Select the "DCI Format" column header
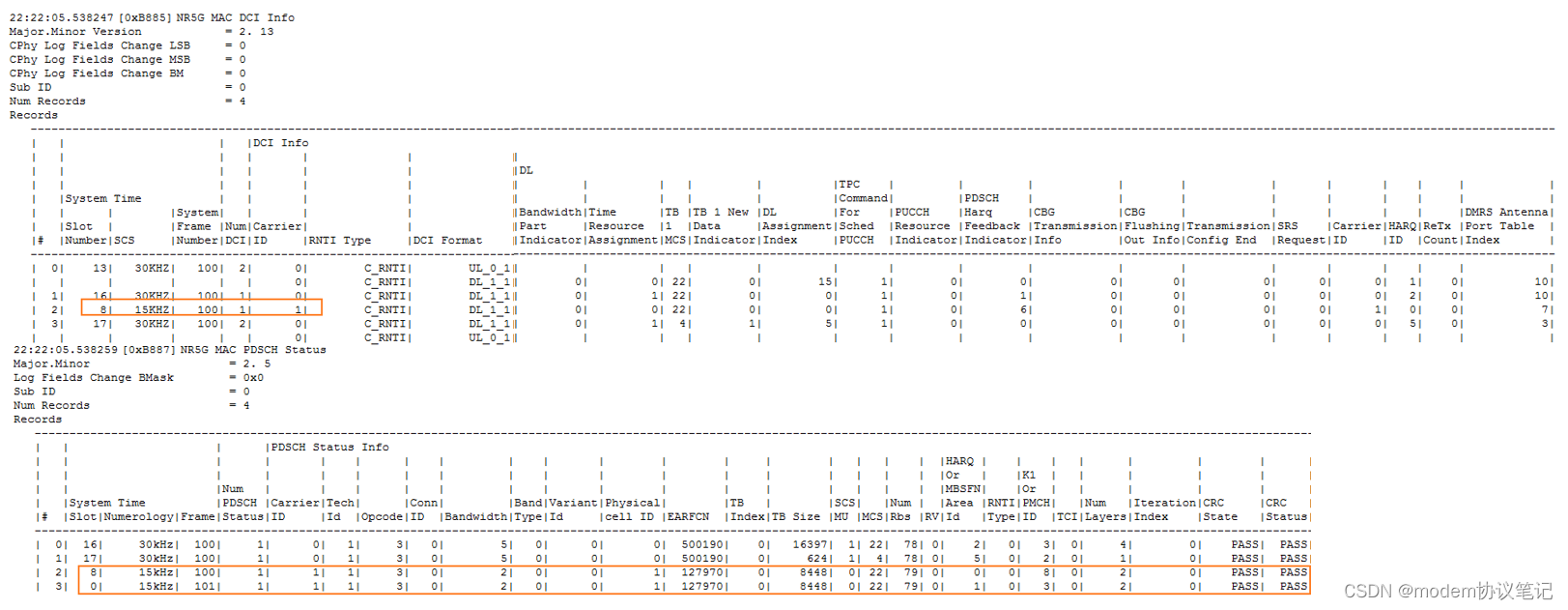 (x=447, y=240)
